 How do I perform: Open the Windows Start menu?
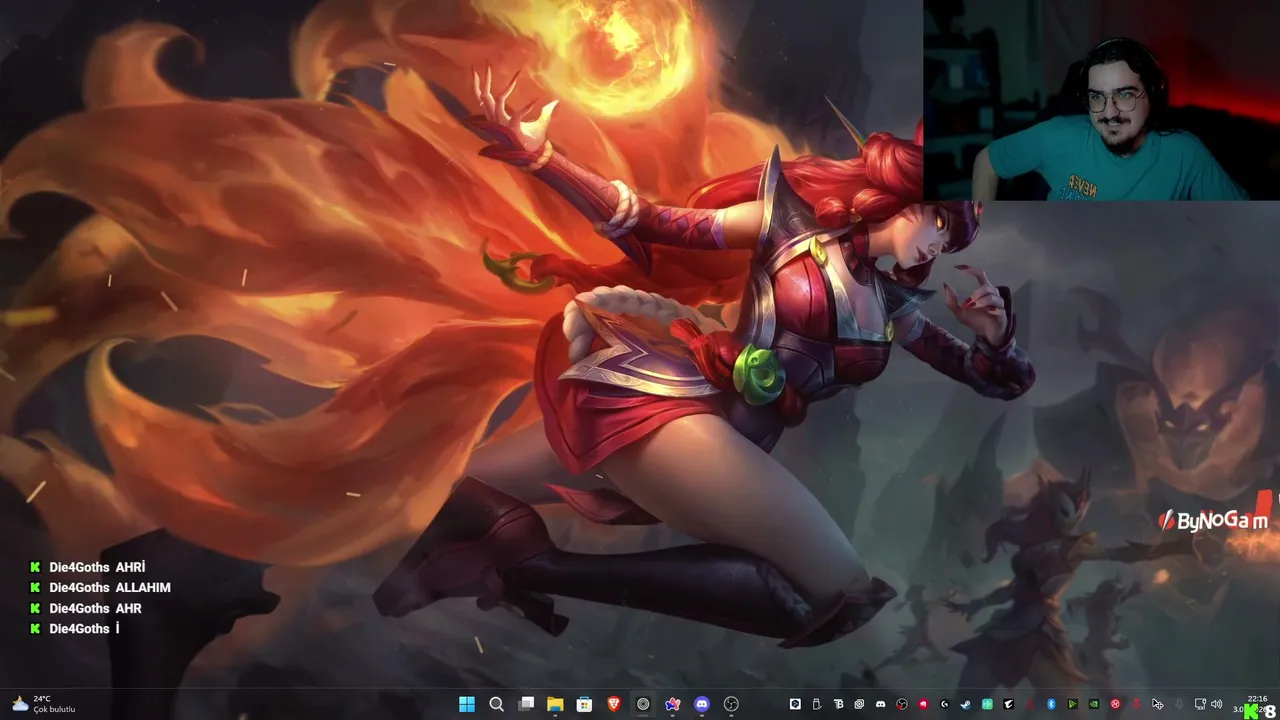pos(467,704)
